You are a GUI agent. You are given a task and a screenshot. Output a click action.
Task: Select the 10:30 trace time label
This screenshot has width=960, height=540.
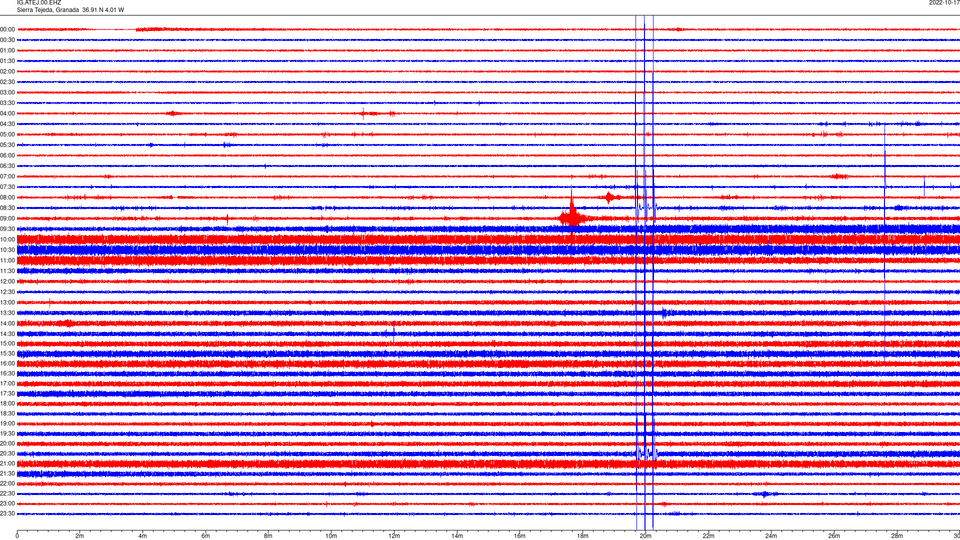click(7, 250)
